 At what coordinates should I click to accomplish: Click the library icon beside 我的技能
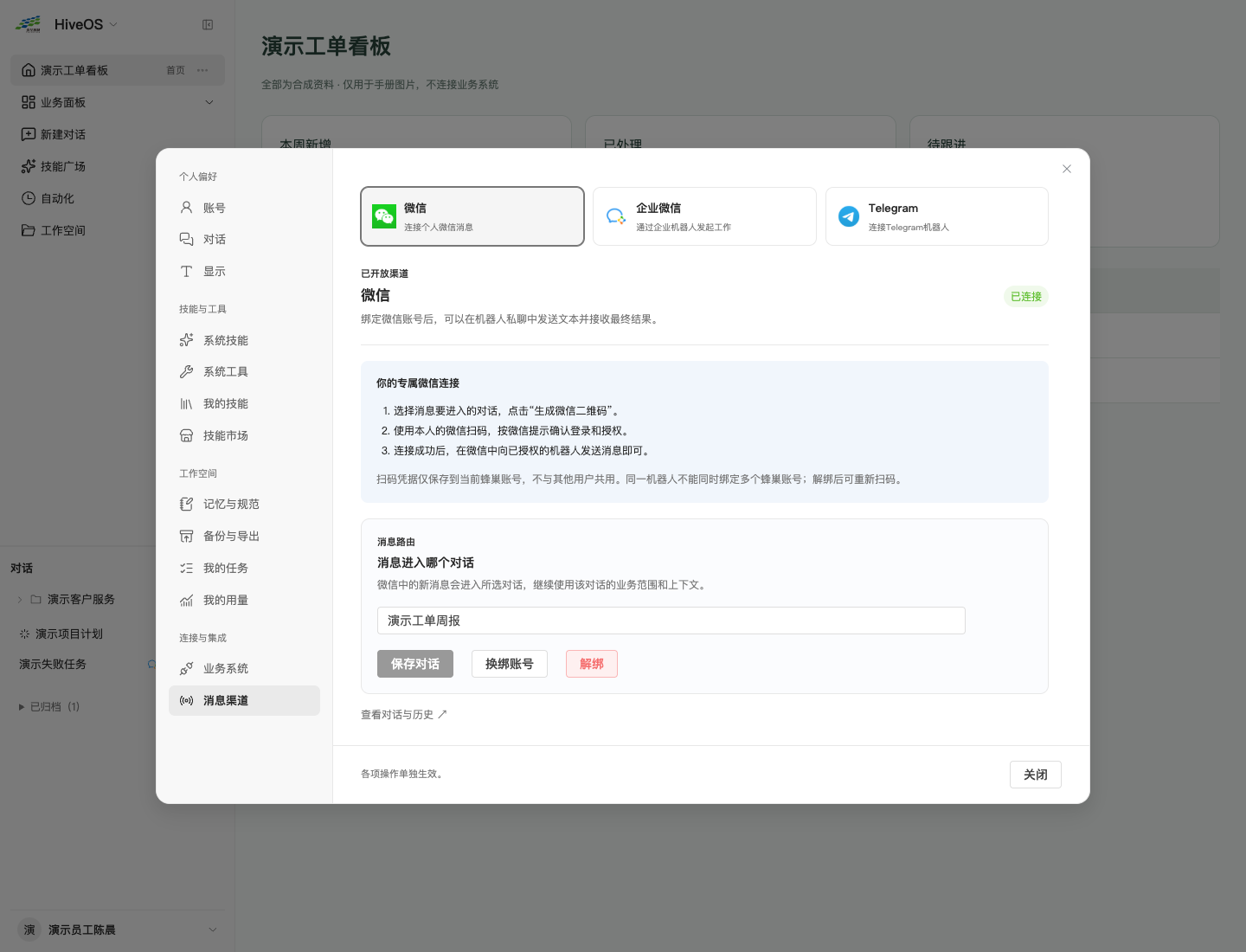tap(186, 403)
